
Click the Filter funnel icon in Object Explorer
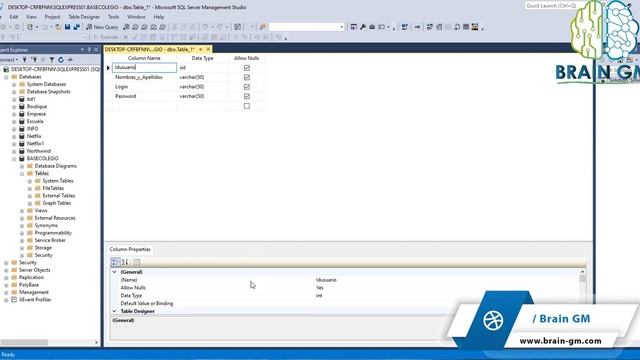tap(52, 60)
